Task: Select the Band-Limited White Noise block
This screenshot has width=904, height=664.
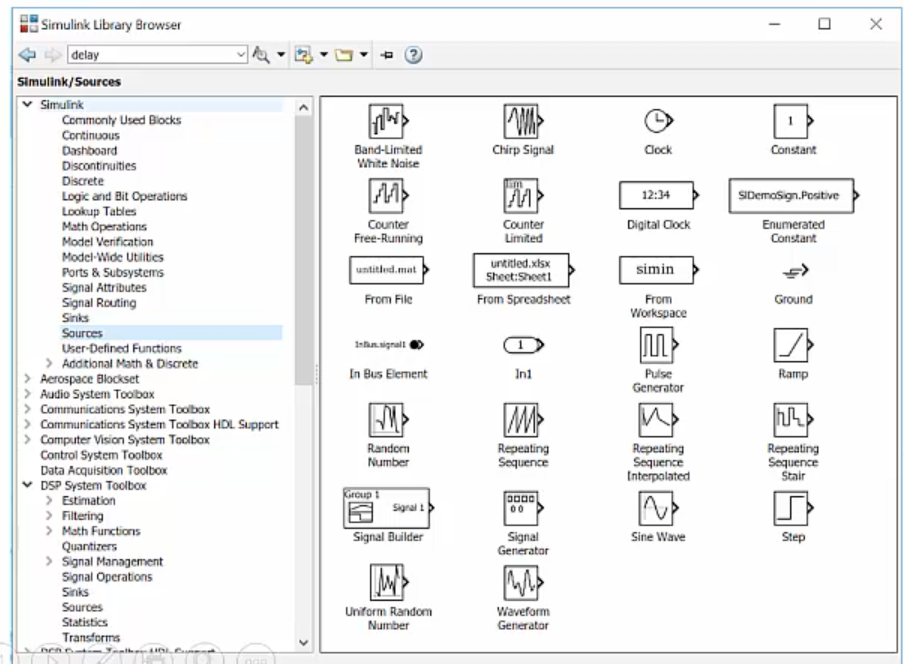Action: pyautogui.click(x=389, y=121)
